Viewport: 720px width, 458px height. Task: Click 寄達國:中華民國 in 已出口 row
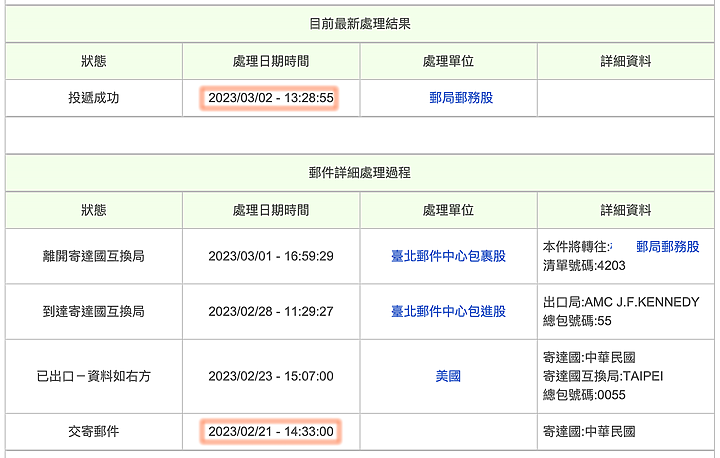pos(589,357)
